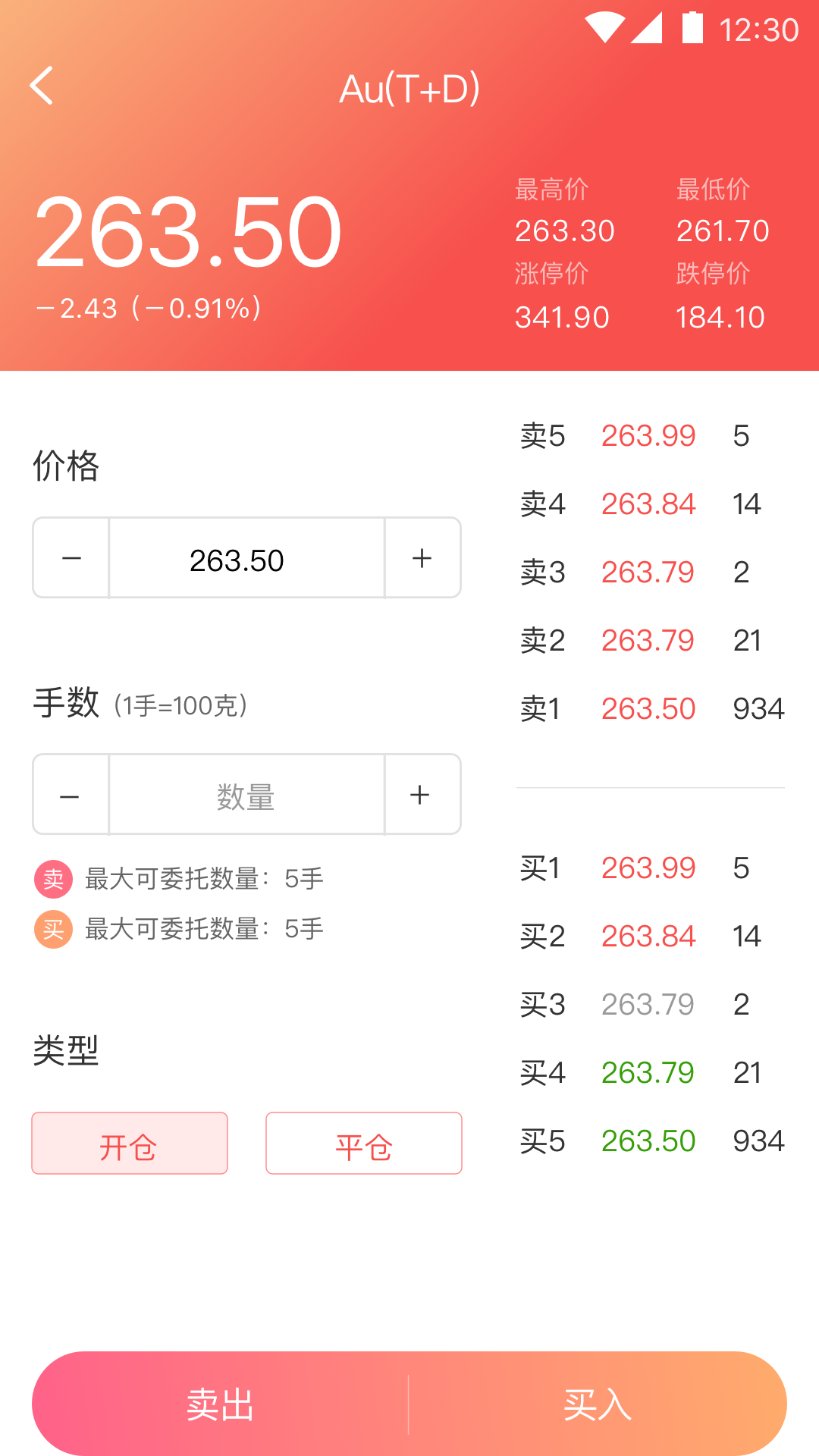Decrease price with minus button
The height and width of the screenshot is (1456, 819).
click(71, 559)
